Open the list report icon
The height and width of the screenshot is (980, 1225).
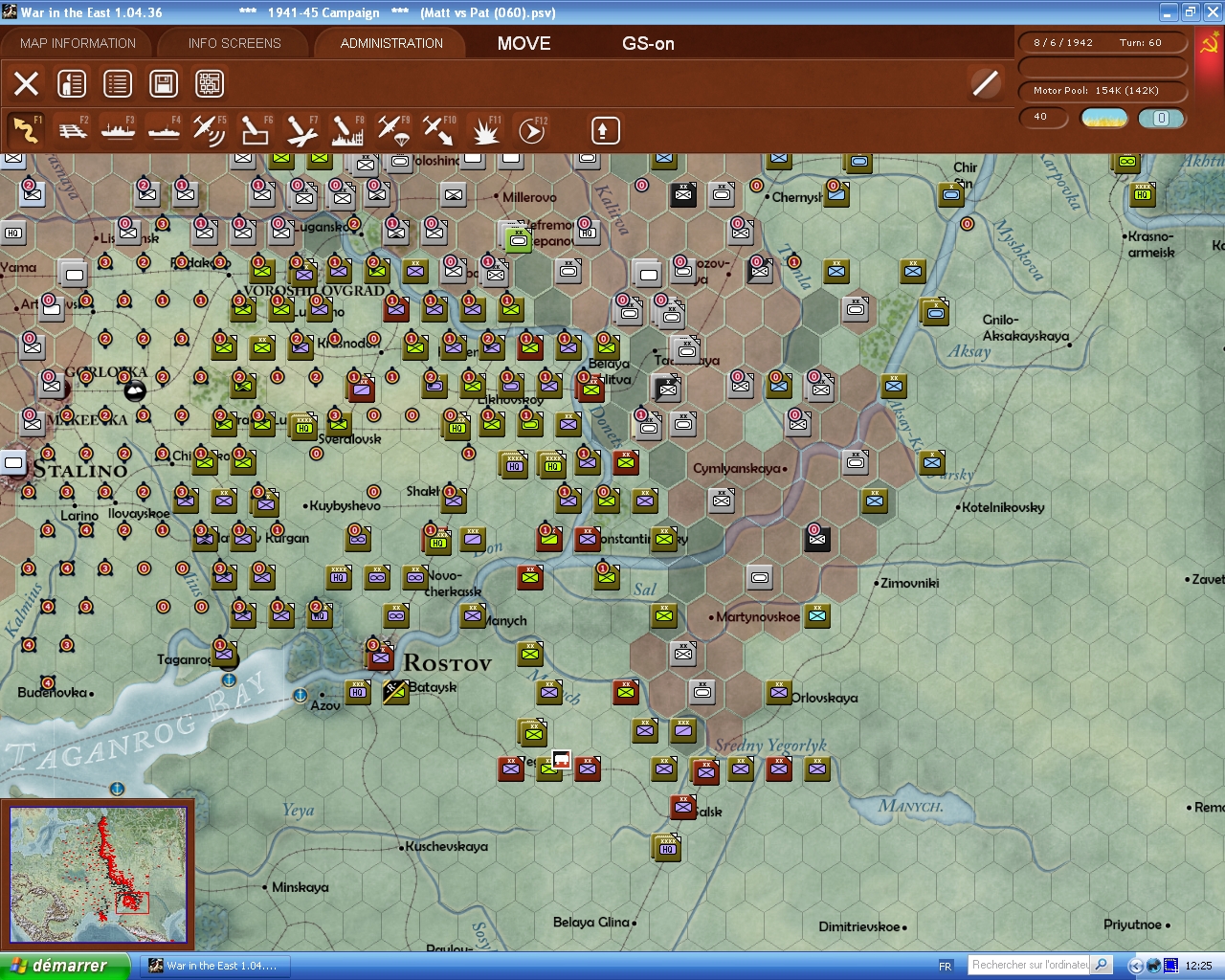tap(118, 83)
